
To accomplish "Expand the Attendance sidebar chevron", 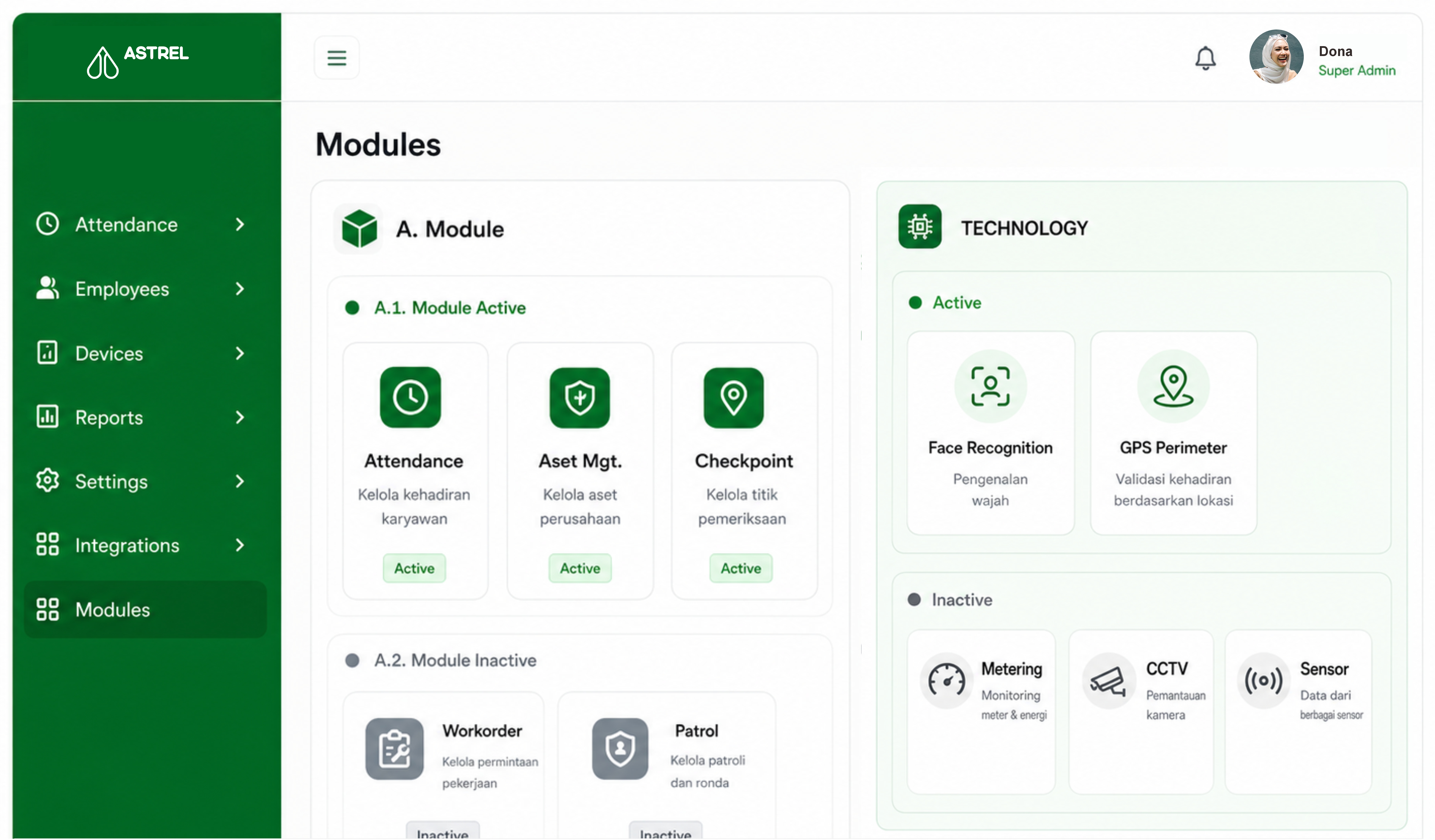I will coord(240,224).
